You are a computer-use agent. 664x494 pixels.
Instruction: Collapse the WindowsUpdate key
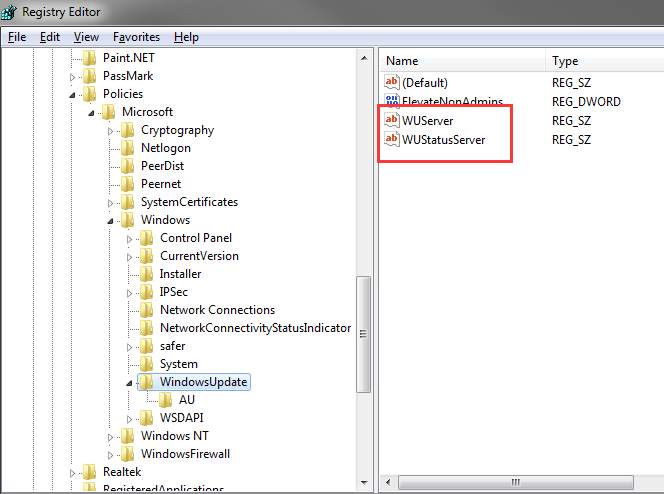tap(129, 382)
